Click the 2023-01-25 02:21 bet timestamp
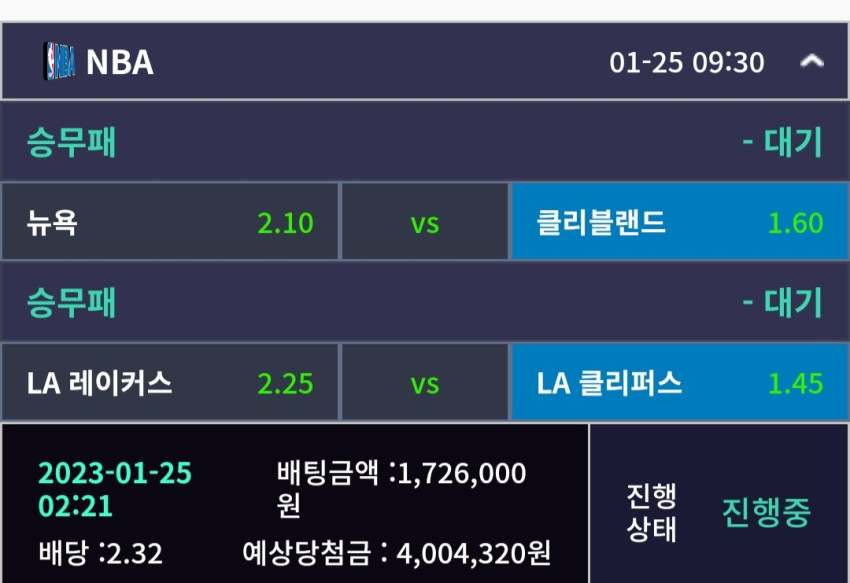Image resolution: width=850 pixels, height=583 pixels. click(x=115, y=490)
